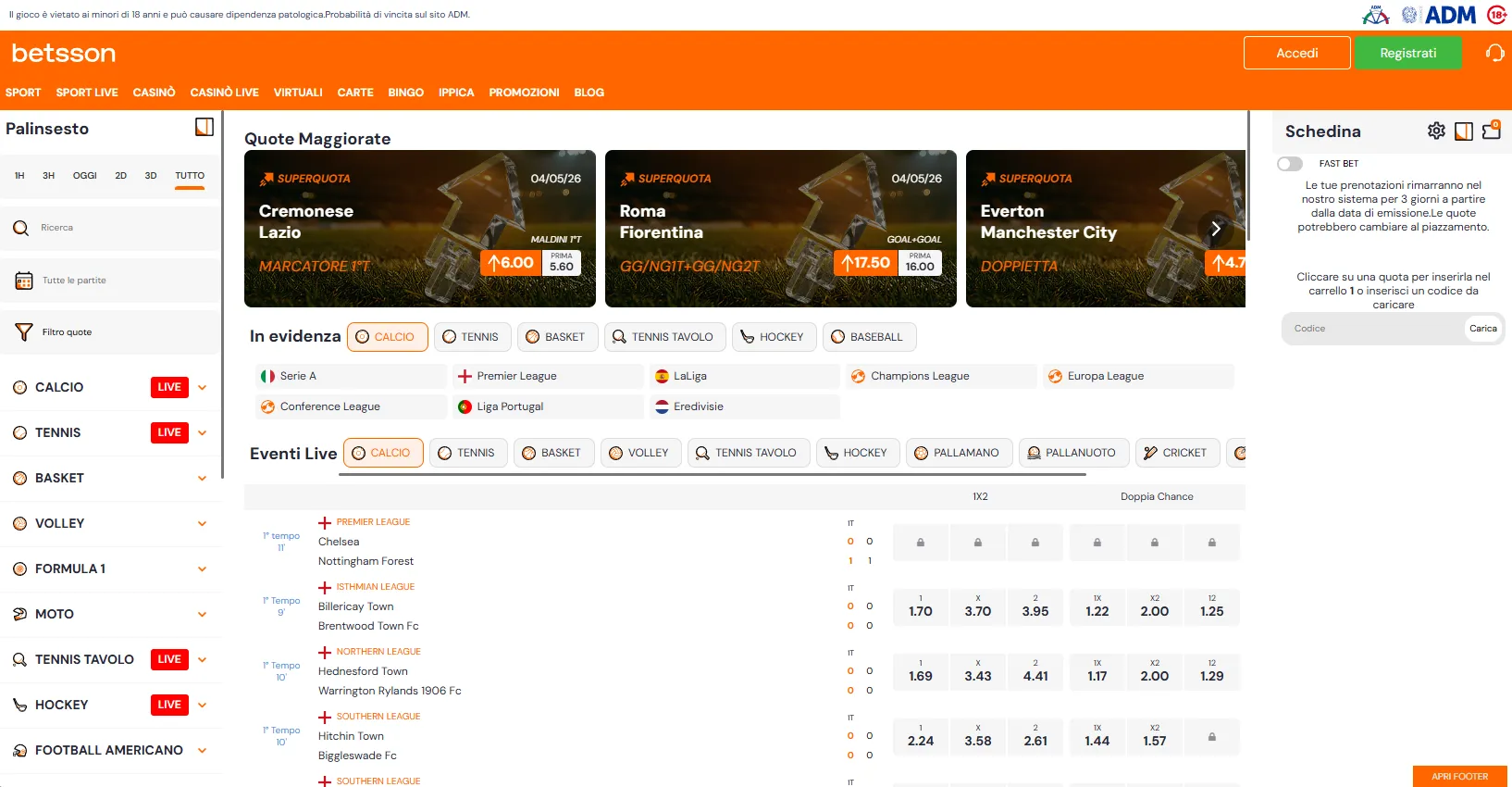Click the Football Americano icon in sidebar
The height and width of the screenshot is (787, 1512).
(19, 750)
